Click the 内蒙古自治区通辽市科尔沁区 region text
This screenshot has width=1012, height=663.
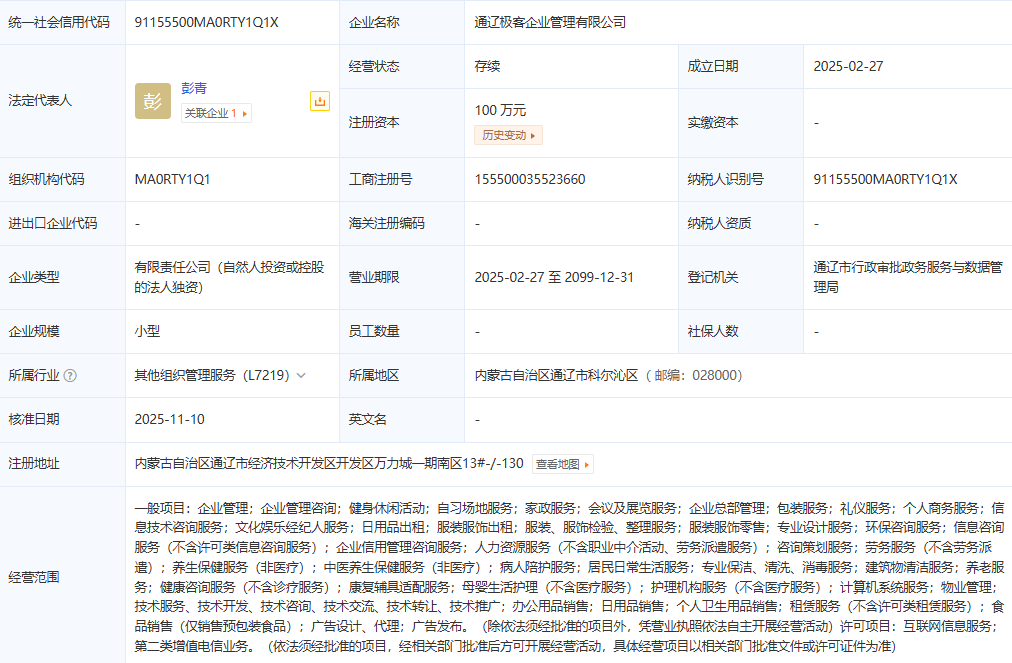click(x=556, y=376)
